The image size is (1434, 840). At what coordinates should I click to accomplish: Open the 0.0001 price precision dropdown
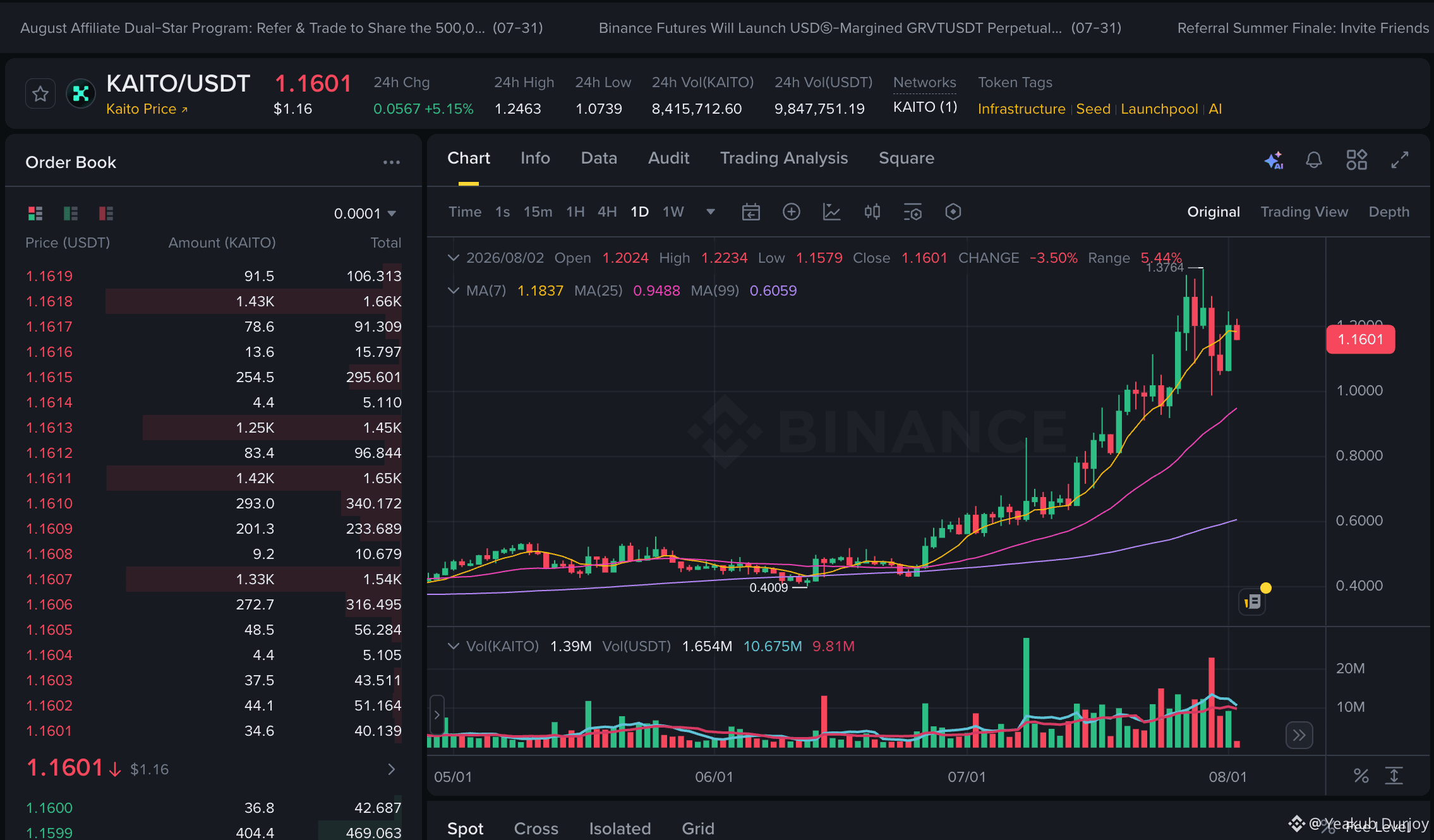click(x=365, y=213)
